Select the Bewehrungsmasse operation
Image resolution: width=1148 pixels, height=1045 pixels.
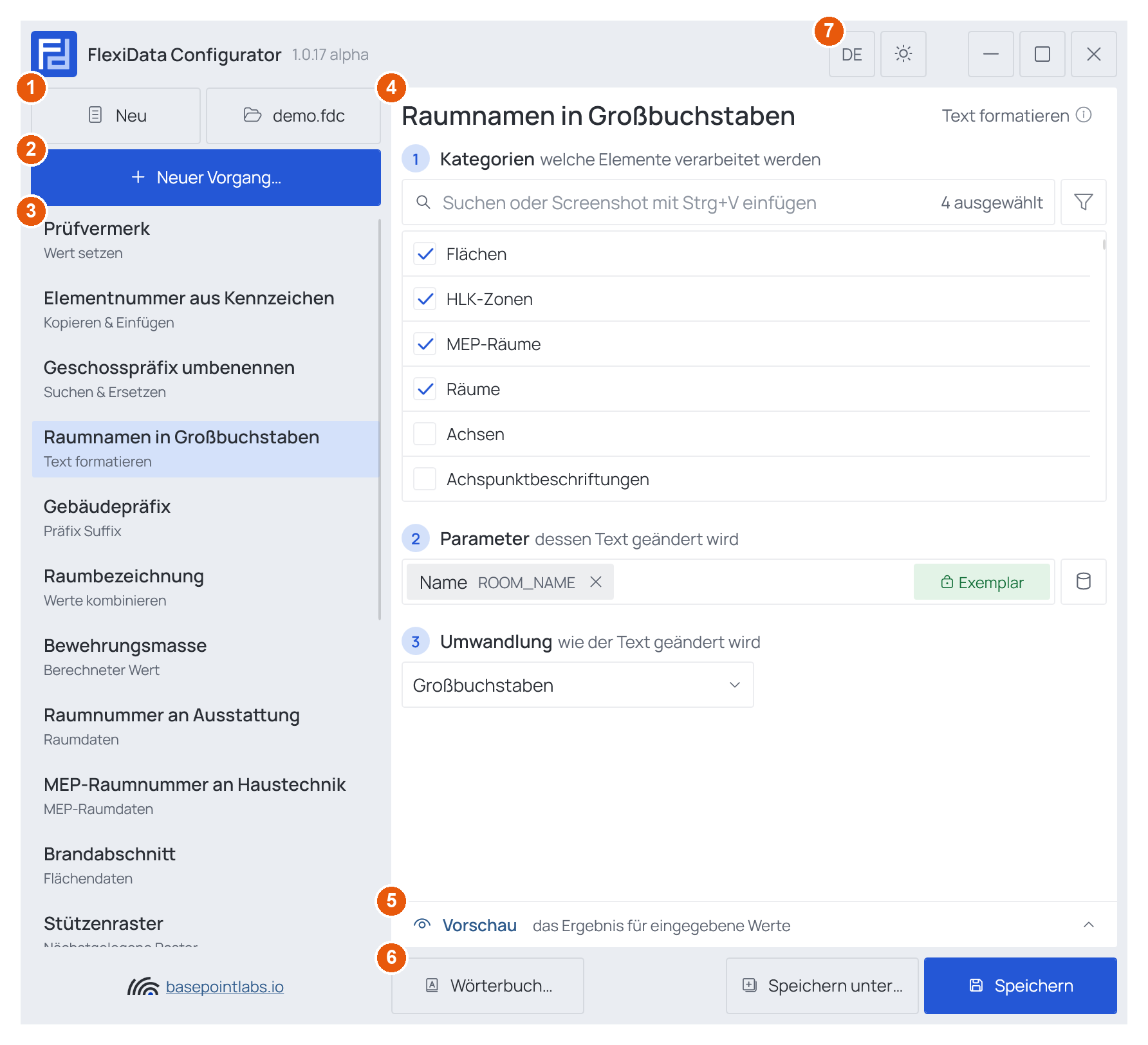pyautogui.click(x=205, y=657)
